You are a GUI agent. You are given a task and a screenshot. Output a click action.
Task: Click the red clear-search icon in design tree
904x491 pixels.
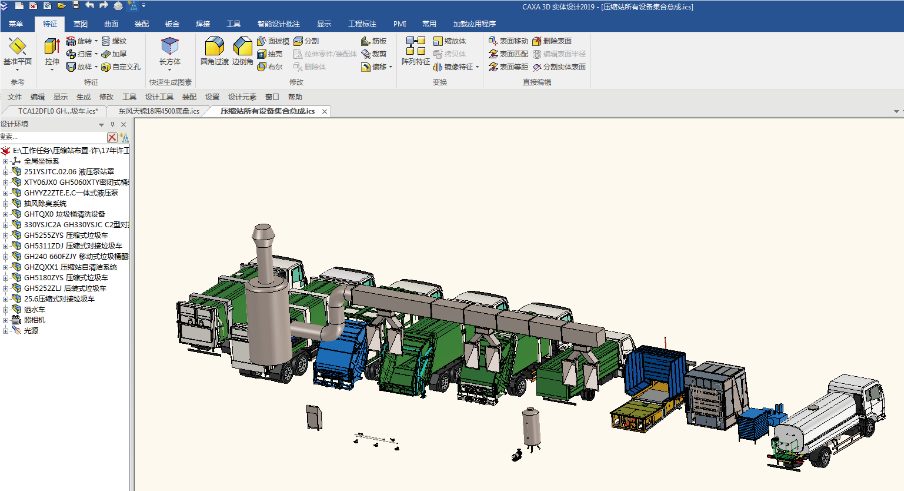(112, 137)
